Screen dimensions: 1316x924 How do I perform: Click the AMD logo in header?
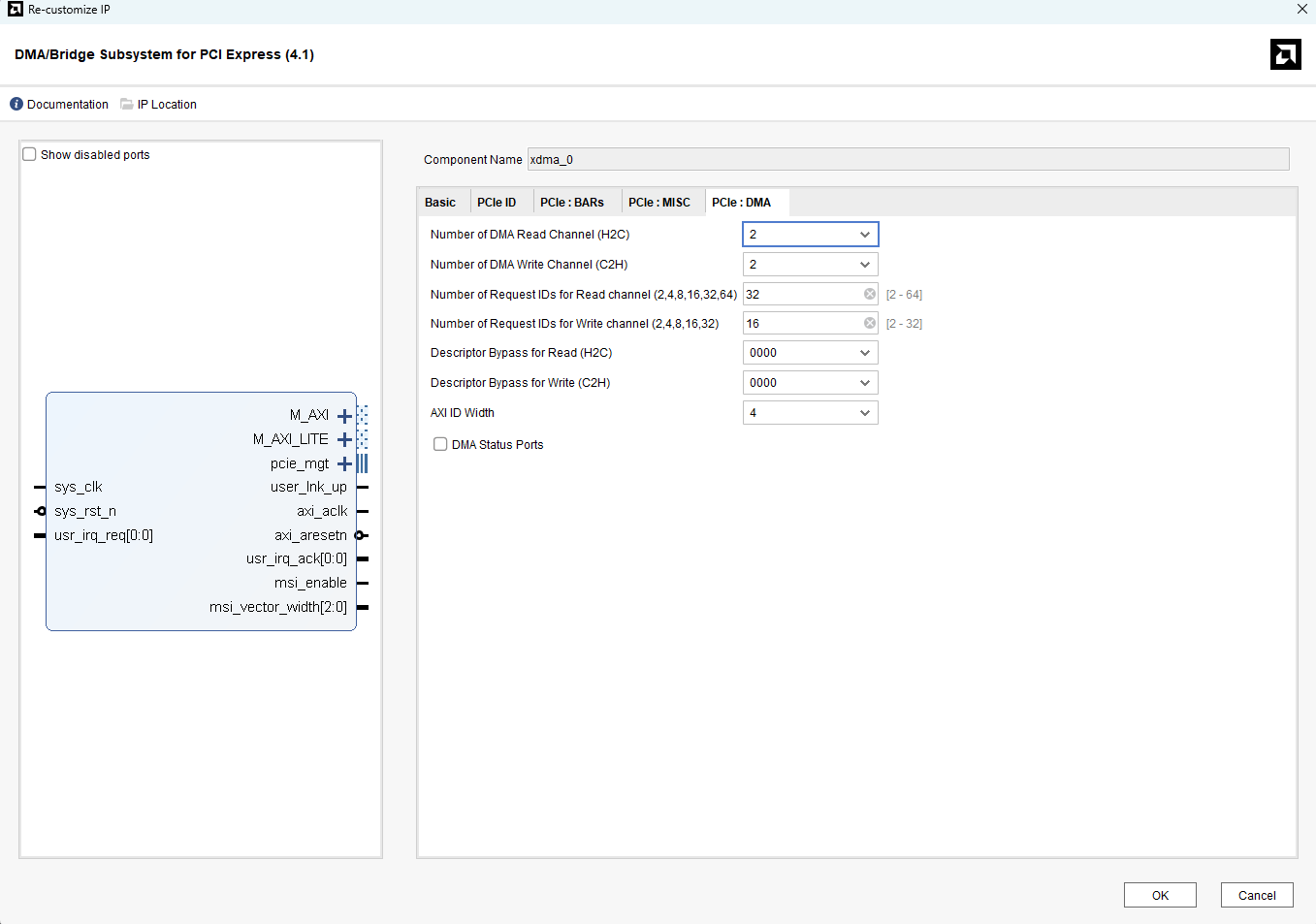click(x=1285, y=54)
